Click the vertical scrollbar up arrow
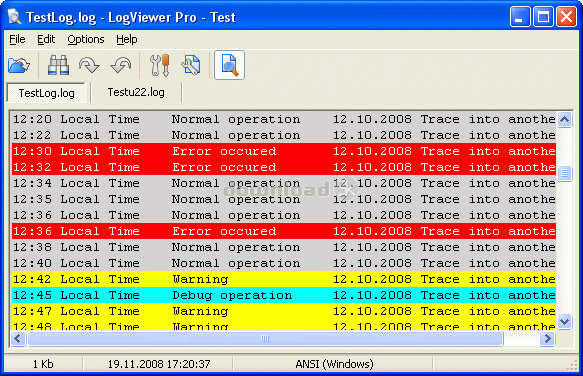This screenshot has height=376, width=583. pyautogui.click(x=564, y=119)
